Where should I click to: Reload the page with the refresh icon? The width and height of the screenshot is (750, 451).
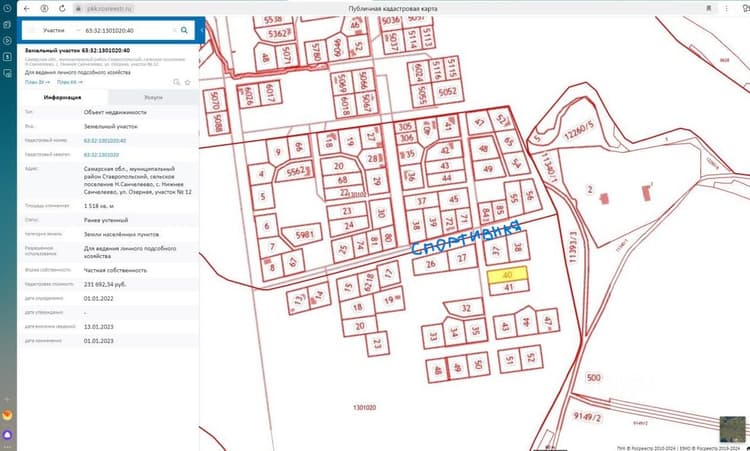point(62,9)
